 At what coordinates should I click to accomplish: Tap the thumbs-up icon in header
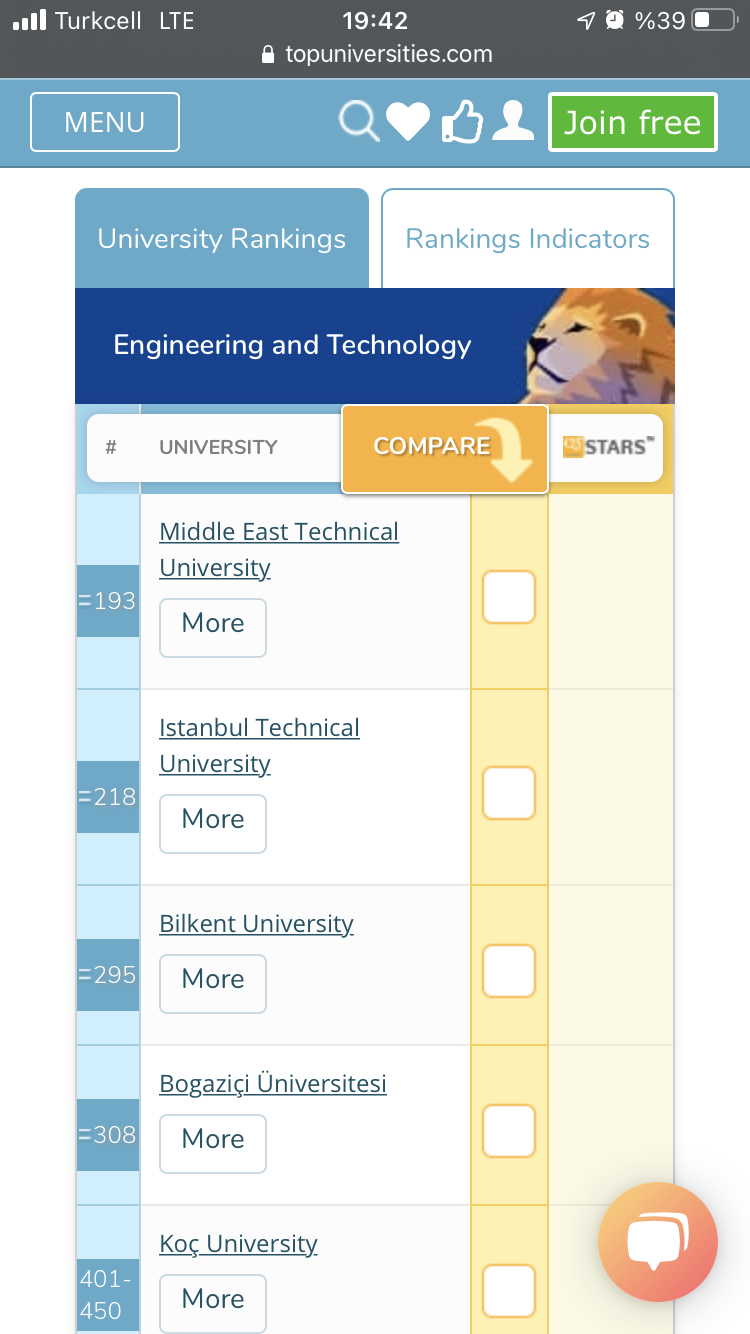point(462,123)
